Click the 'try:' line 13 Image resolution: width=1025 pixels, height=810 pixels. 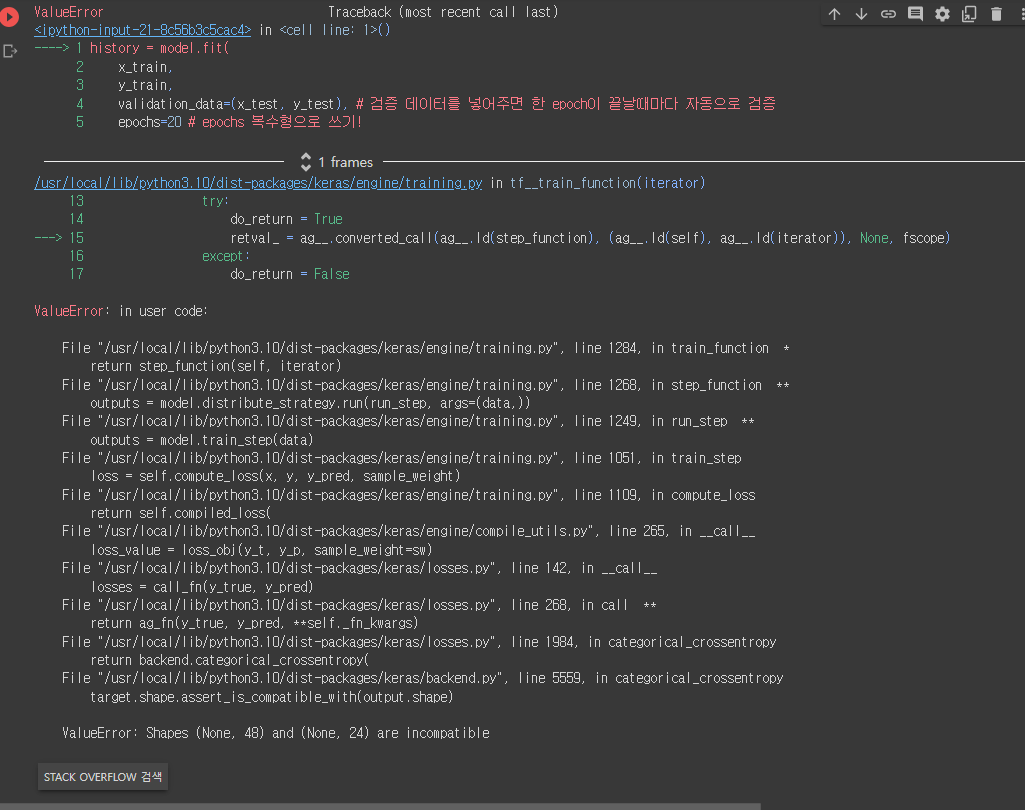(215, 201)
